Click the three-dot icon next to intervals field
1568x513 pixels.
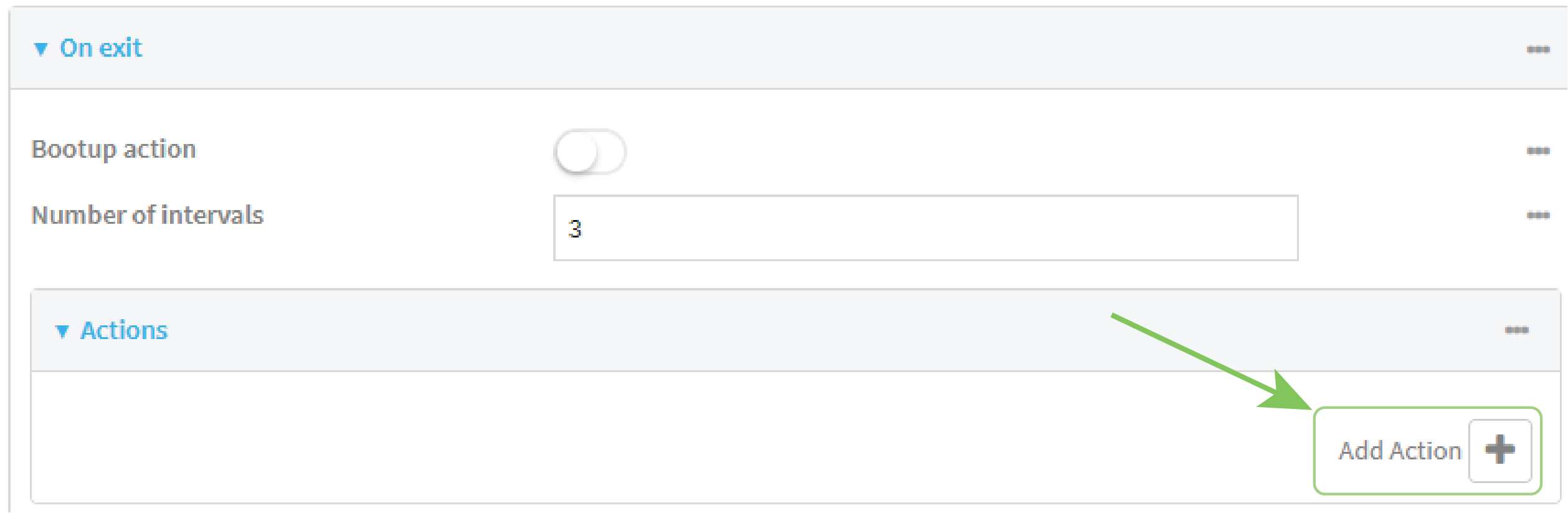click(1539, 215)
